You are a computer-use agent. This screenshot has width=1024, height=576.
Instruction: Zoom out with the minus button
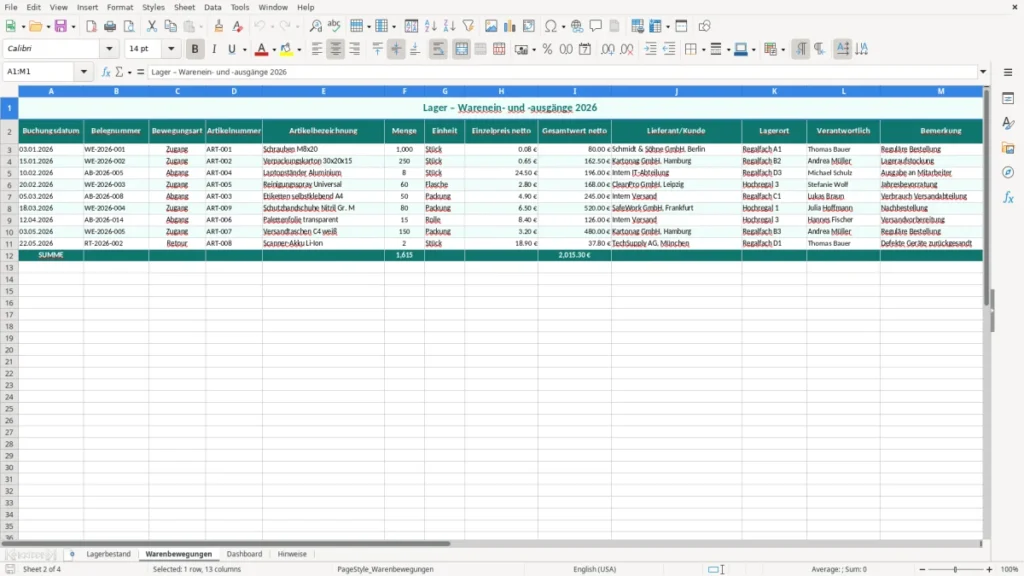922,569
